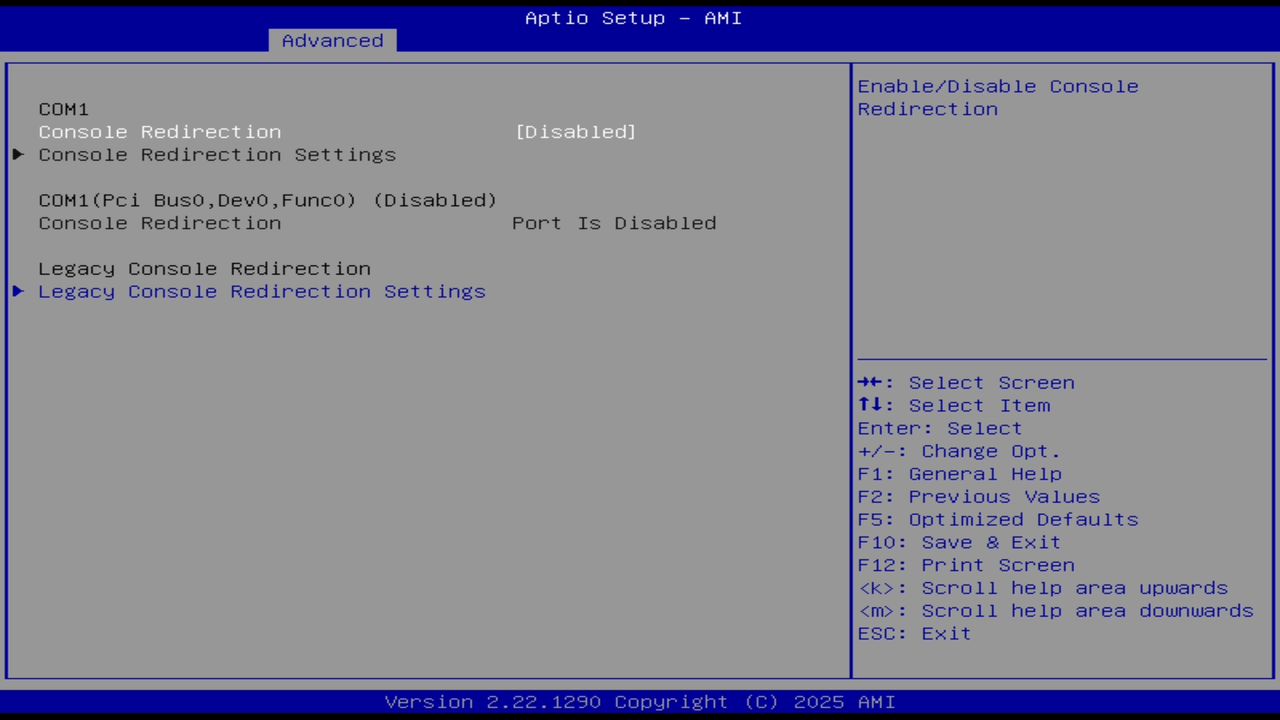This screenshot has width=1280, height=720.
Task: Click the arrow icon before Legacy Console Redirection Settings
Action: coord(17,291)
